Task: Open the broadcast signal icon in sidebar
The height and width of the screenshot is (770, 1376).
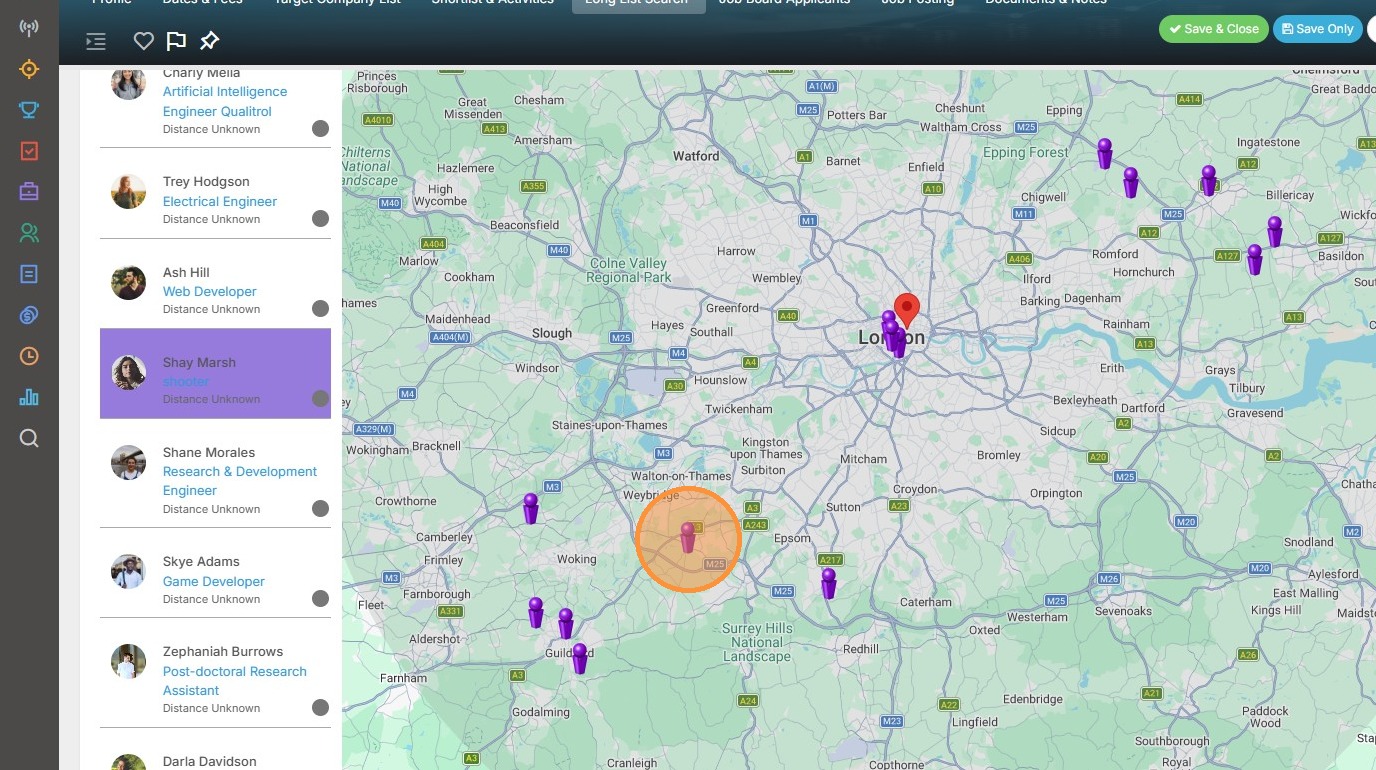Action: [x=29, y=28]
